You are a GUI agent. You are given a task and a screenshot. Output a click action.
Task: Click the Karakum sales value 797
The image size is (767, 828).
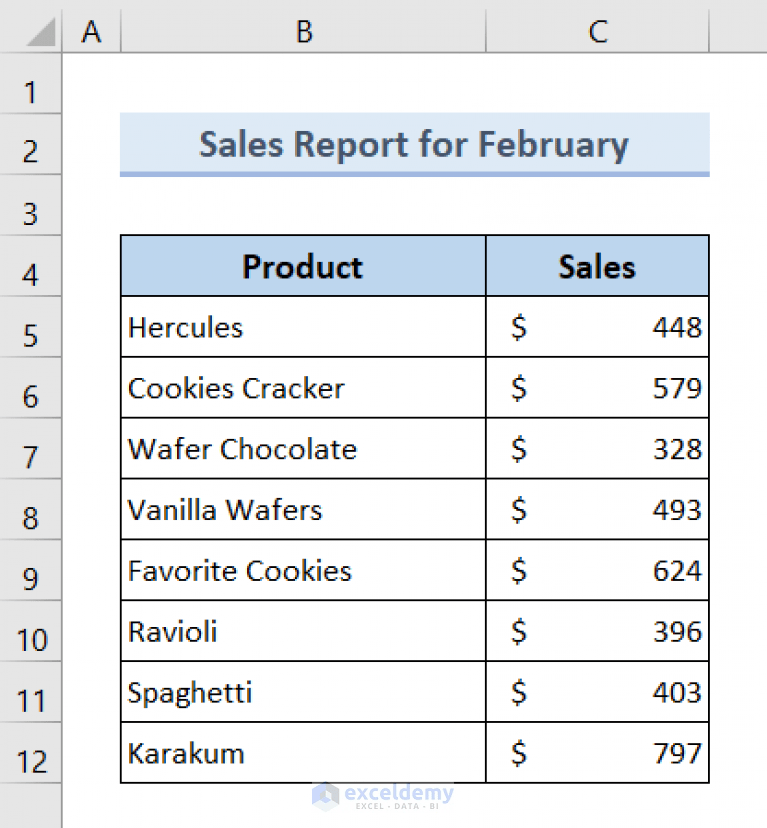[597, 753]
